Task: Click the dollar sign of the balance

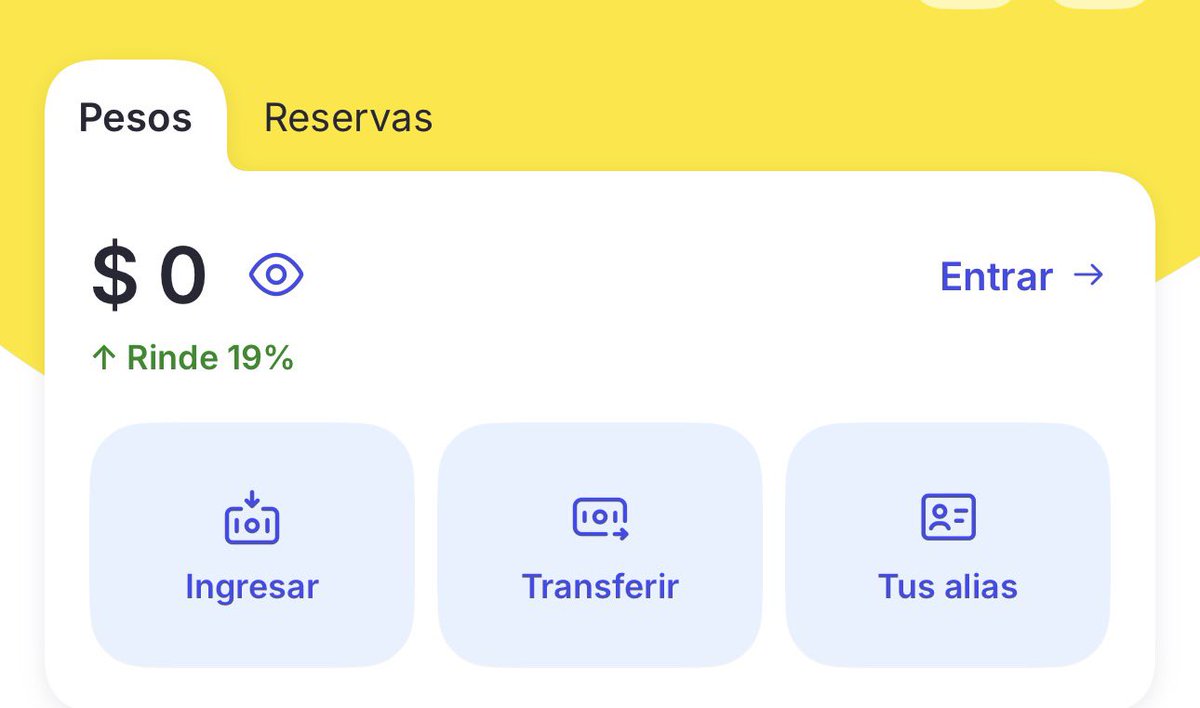Action: pyautogui.click(x=115, y=276)
